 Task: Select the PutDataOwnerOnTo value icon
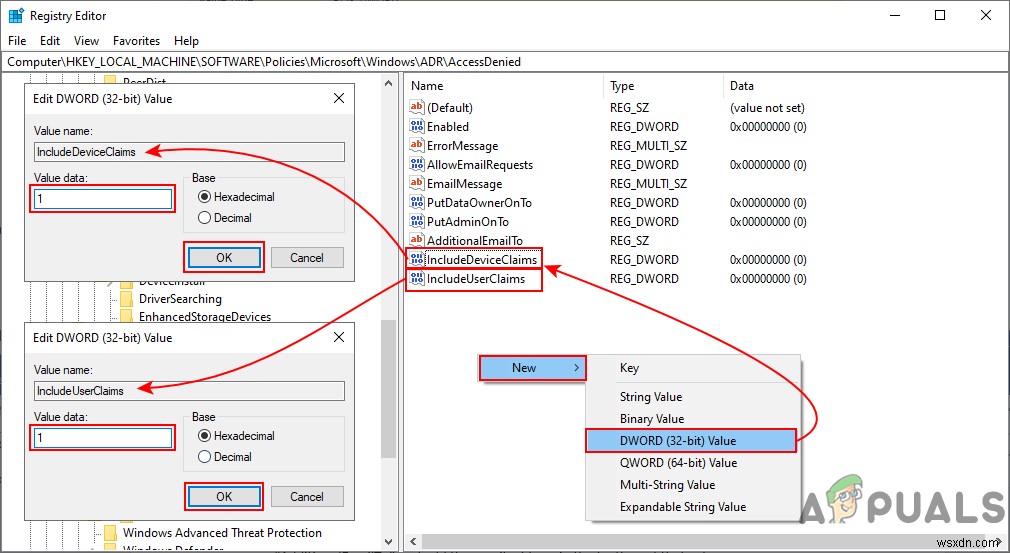417,203
